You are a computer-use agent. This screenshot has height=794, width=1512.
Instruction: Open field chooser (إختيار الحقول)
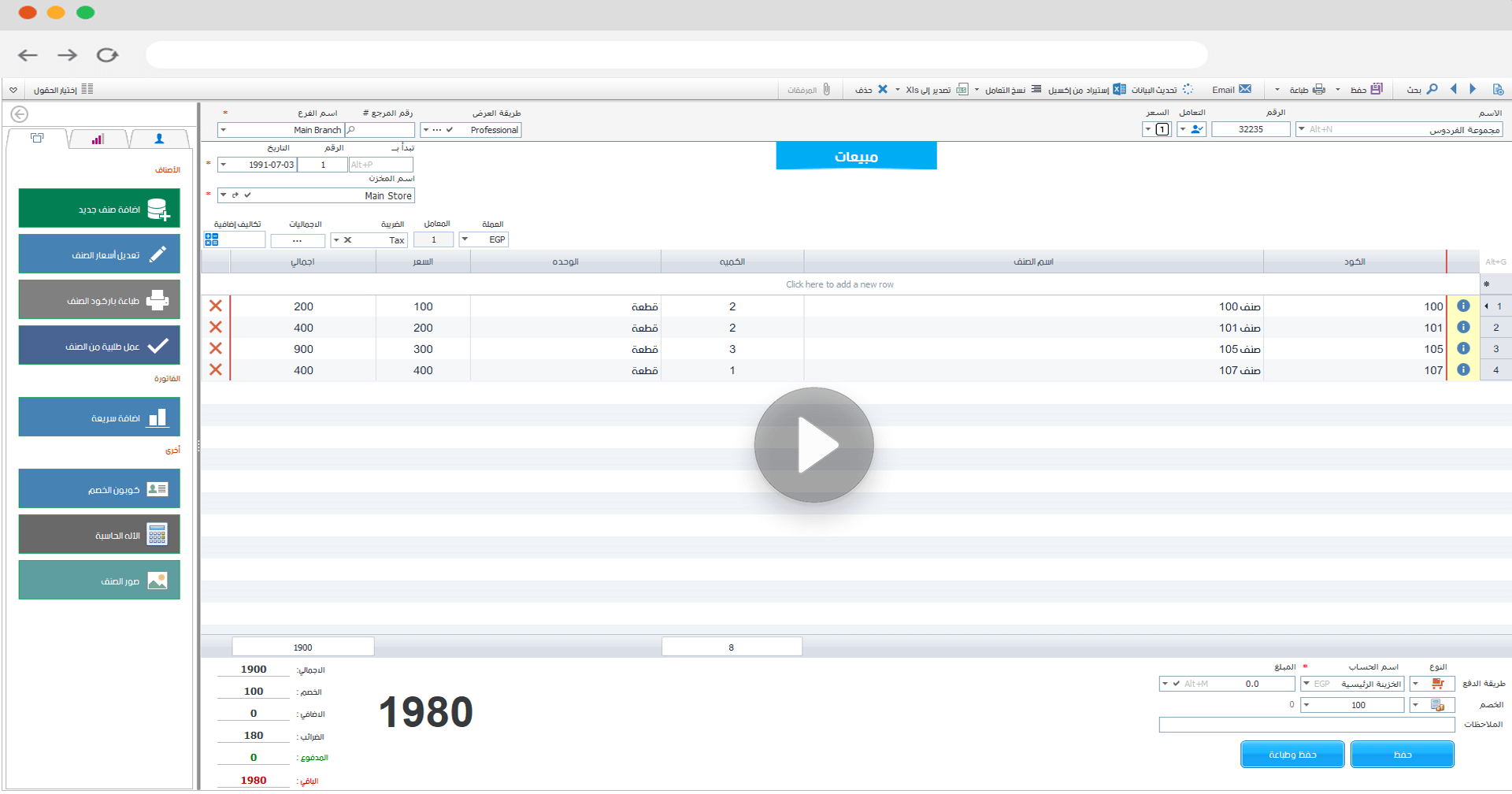click(x=64, y=89)
